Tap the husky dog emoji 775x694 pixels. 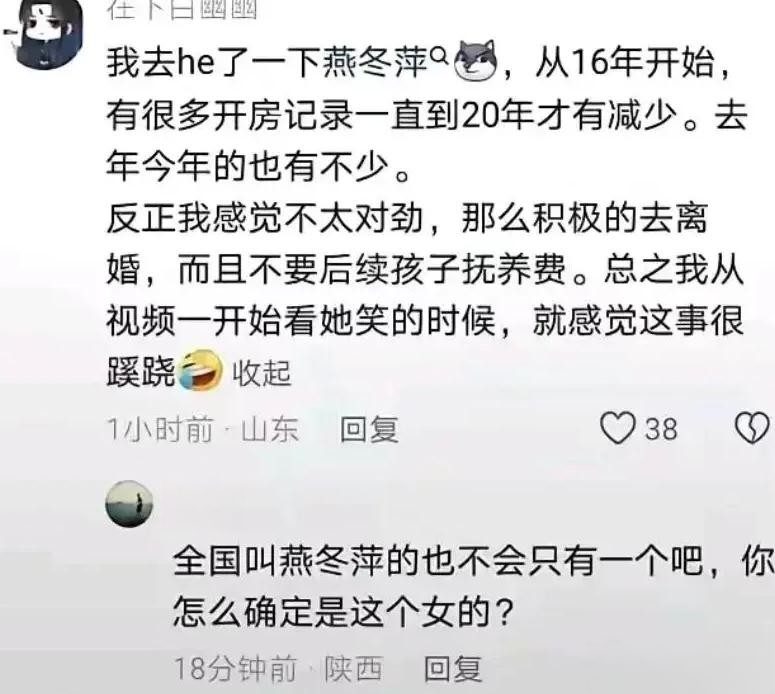(475, 60)
